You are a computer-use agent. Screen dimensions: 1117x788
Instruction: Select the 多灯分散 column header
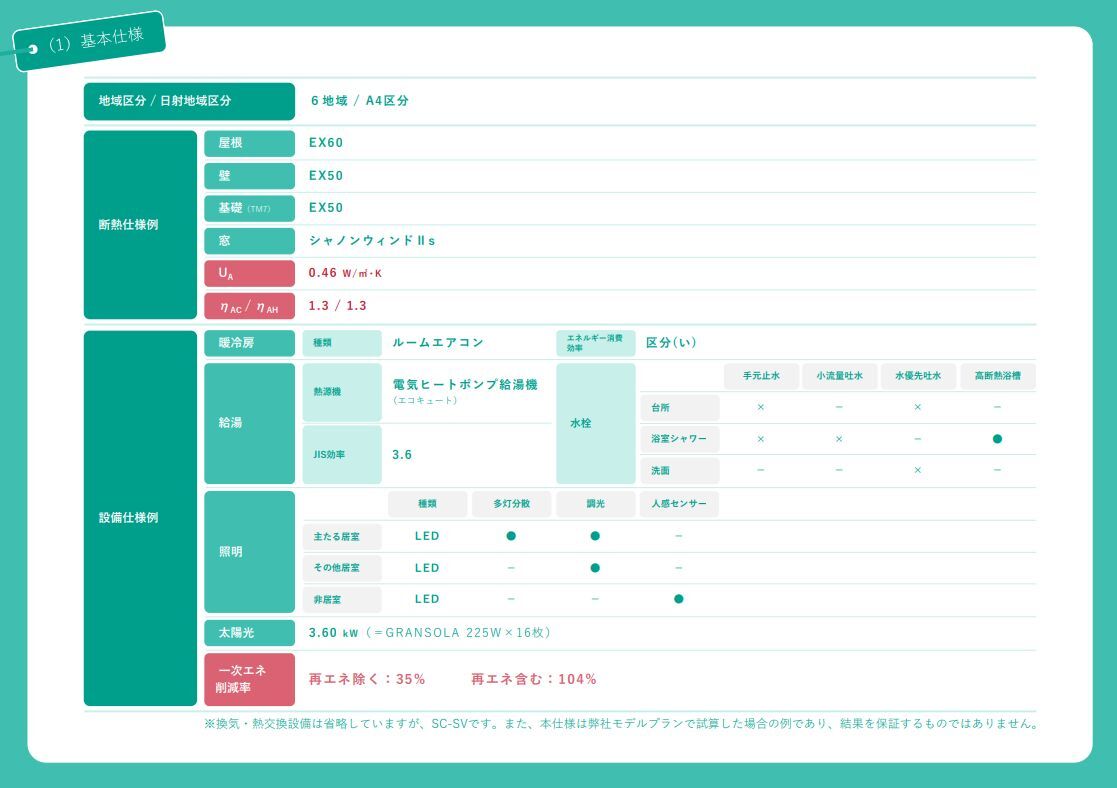point(511,504)
